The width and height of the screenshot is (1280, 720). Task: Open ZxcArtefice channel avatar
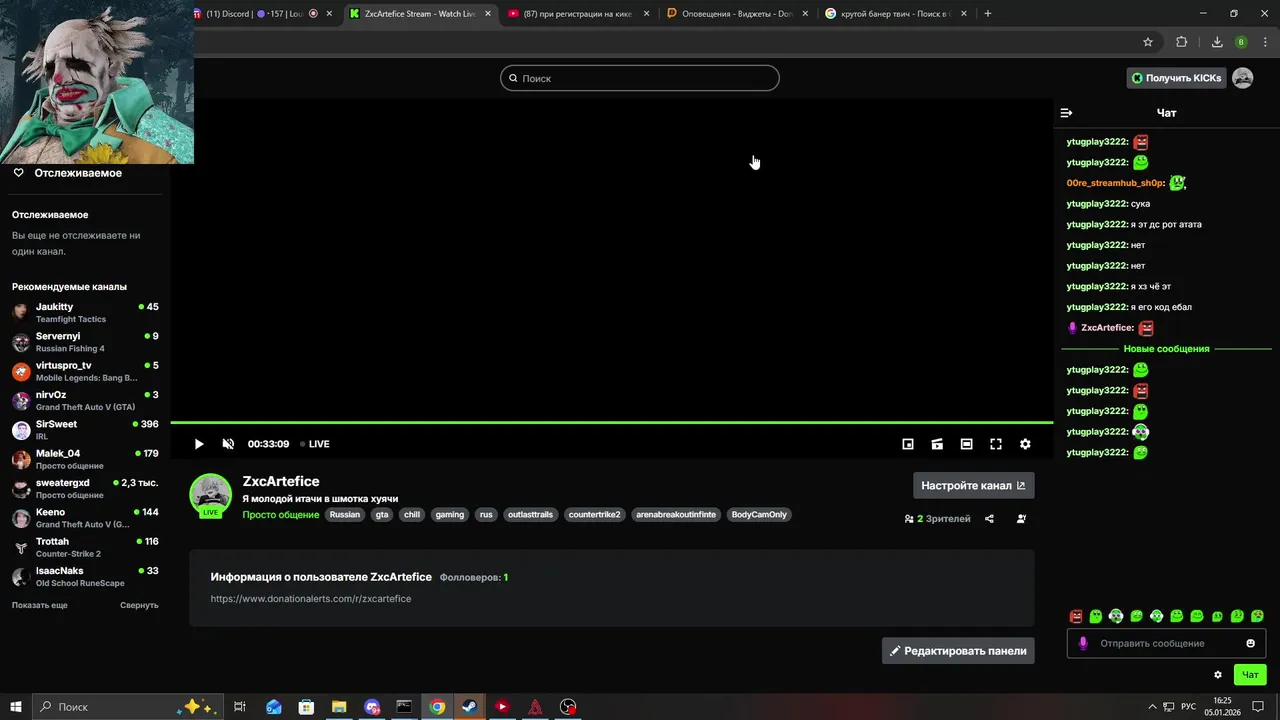point(211,495)
